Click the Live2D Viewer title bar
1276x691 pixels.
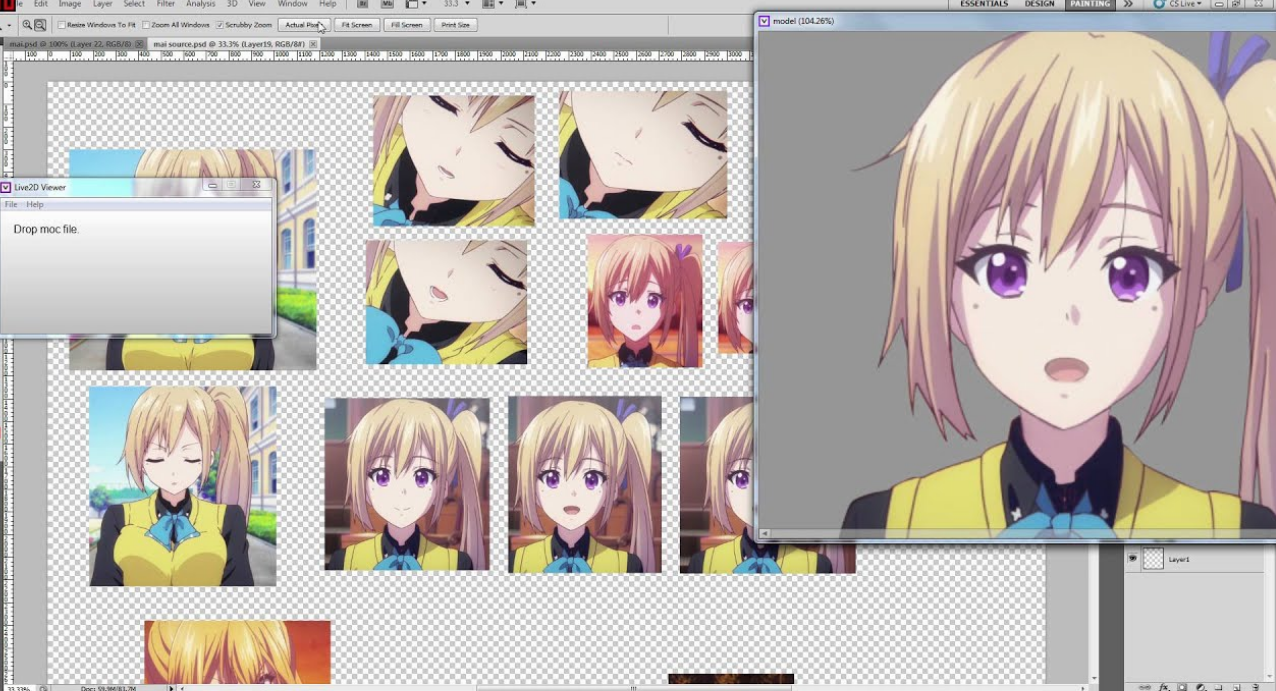pyautogui.click(x=136, y=187)
